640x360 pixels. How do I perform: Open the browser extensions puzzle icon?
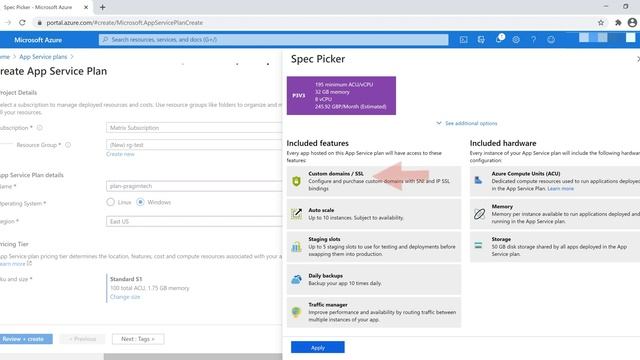[x=618, y=23]
